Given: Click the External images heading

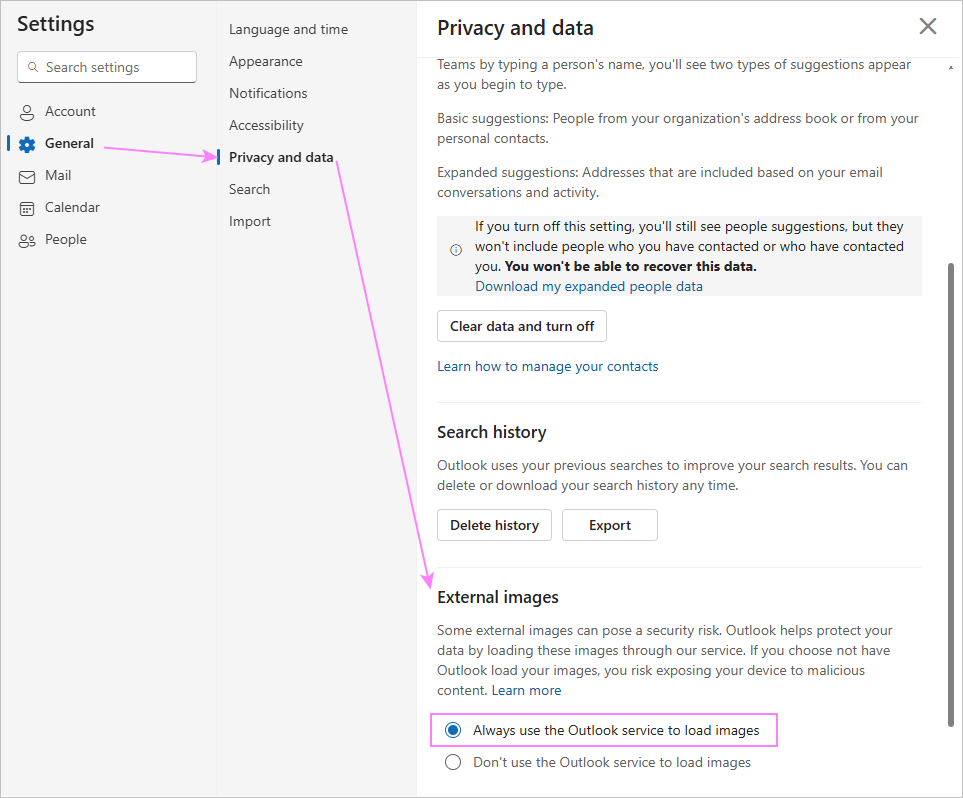Looking at the screenshot, I should tap(497, 597).
